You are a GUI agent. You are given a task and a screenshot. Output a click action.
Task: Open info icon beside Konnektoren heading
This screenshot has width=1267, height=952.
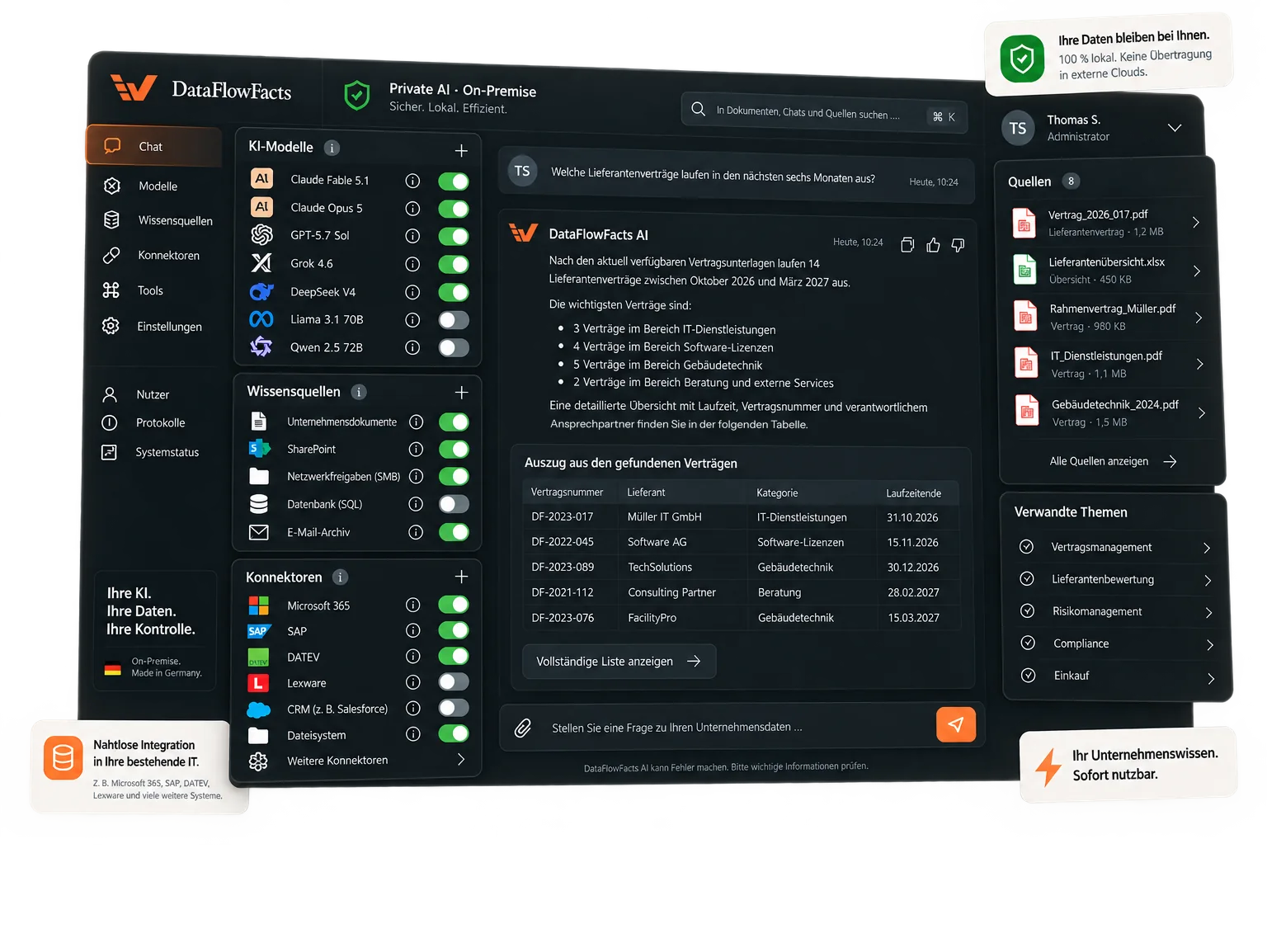(340, 577)
